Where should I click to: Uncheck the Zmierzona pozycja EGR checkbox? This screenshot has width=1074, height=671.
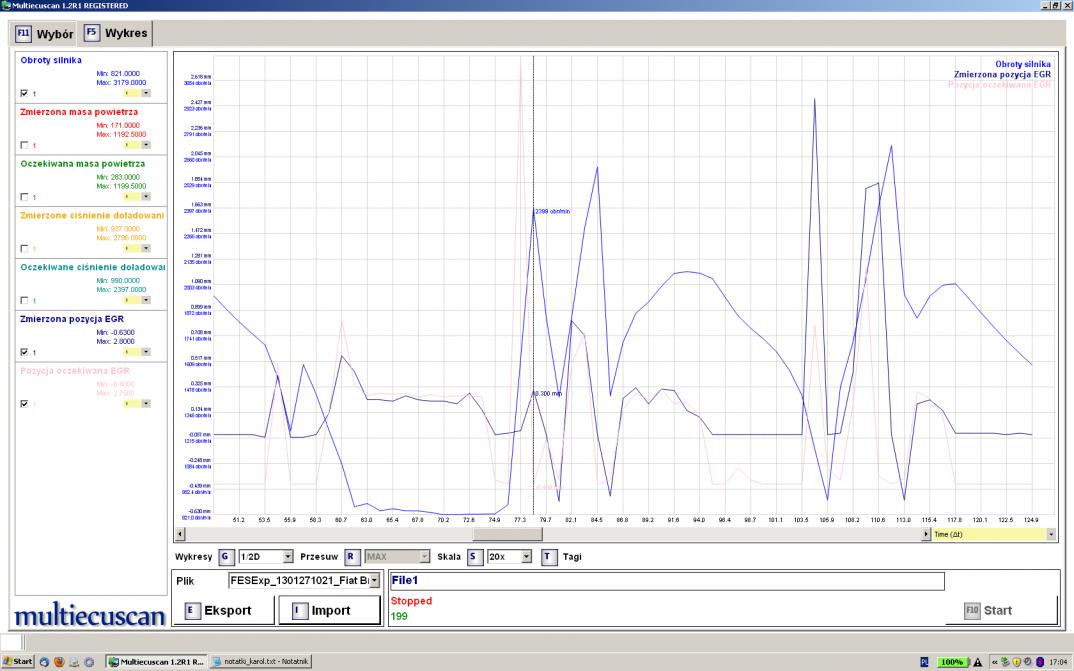[x=25, y=352]
